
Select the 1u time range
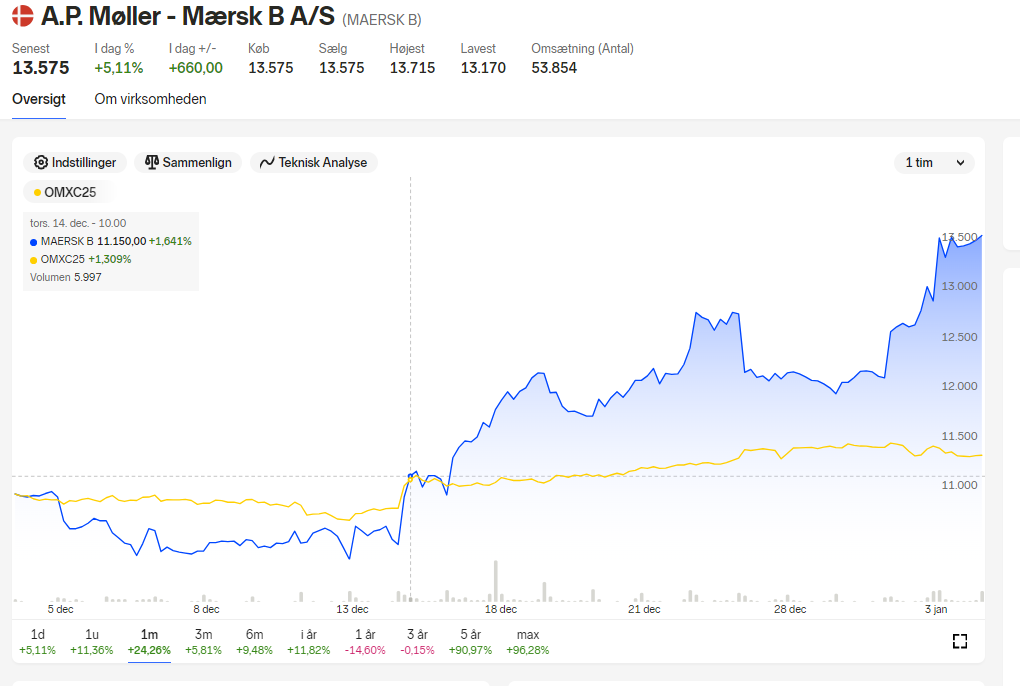(92, 641)
